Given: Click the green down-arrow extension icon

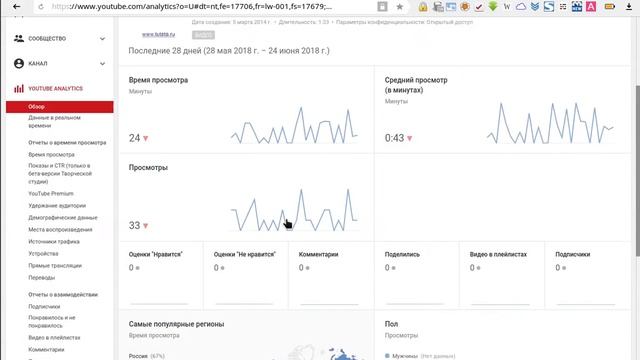Looking at the screenshot, I should click(x=493, y=7).
